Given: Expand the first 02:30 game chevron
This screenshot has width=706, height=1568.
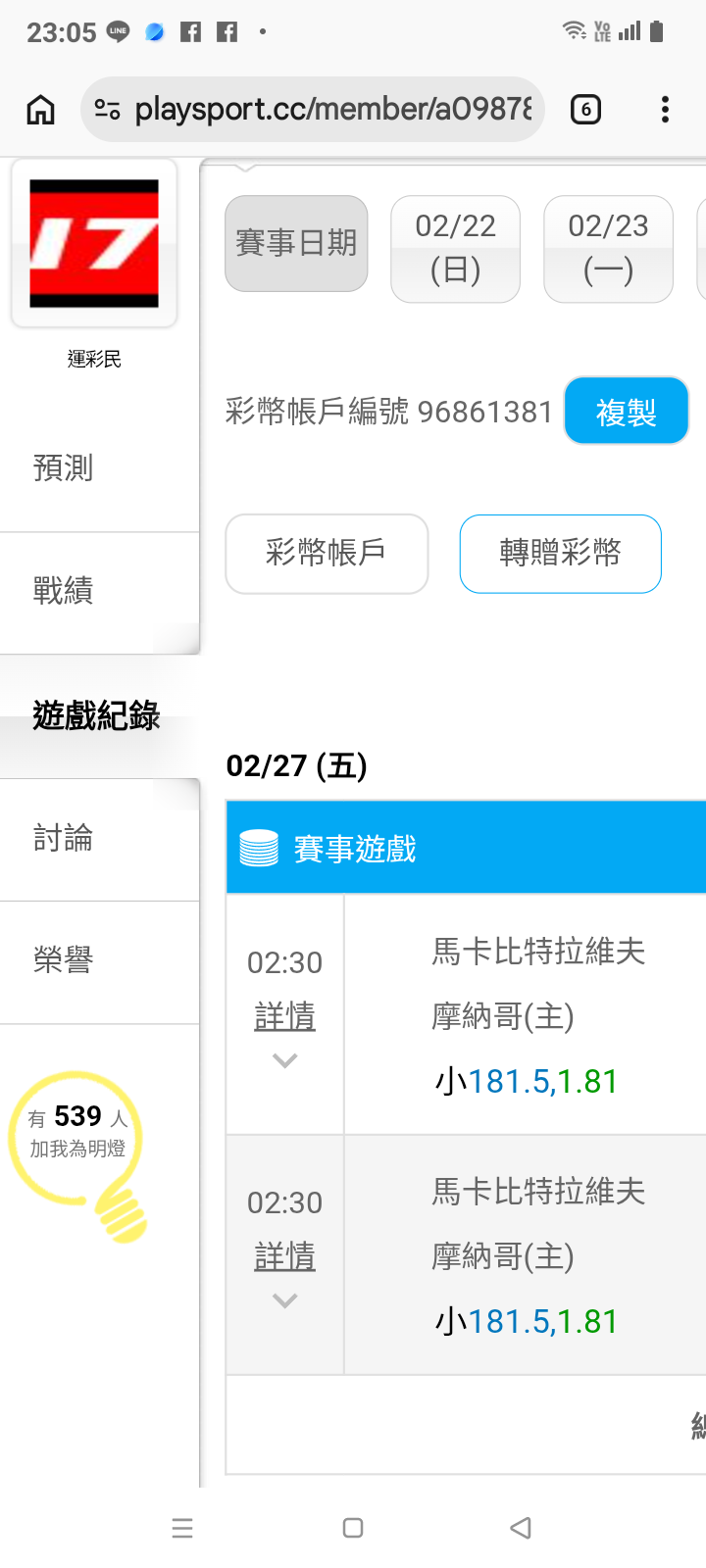Looking at the screenshot, I should coord(284,1060).
